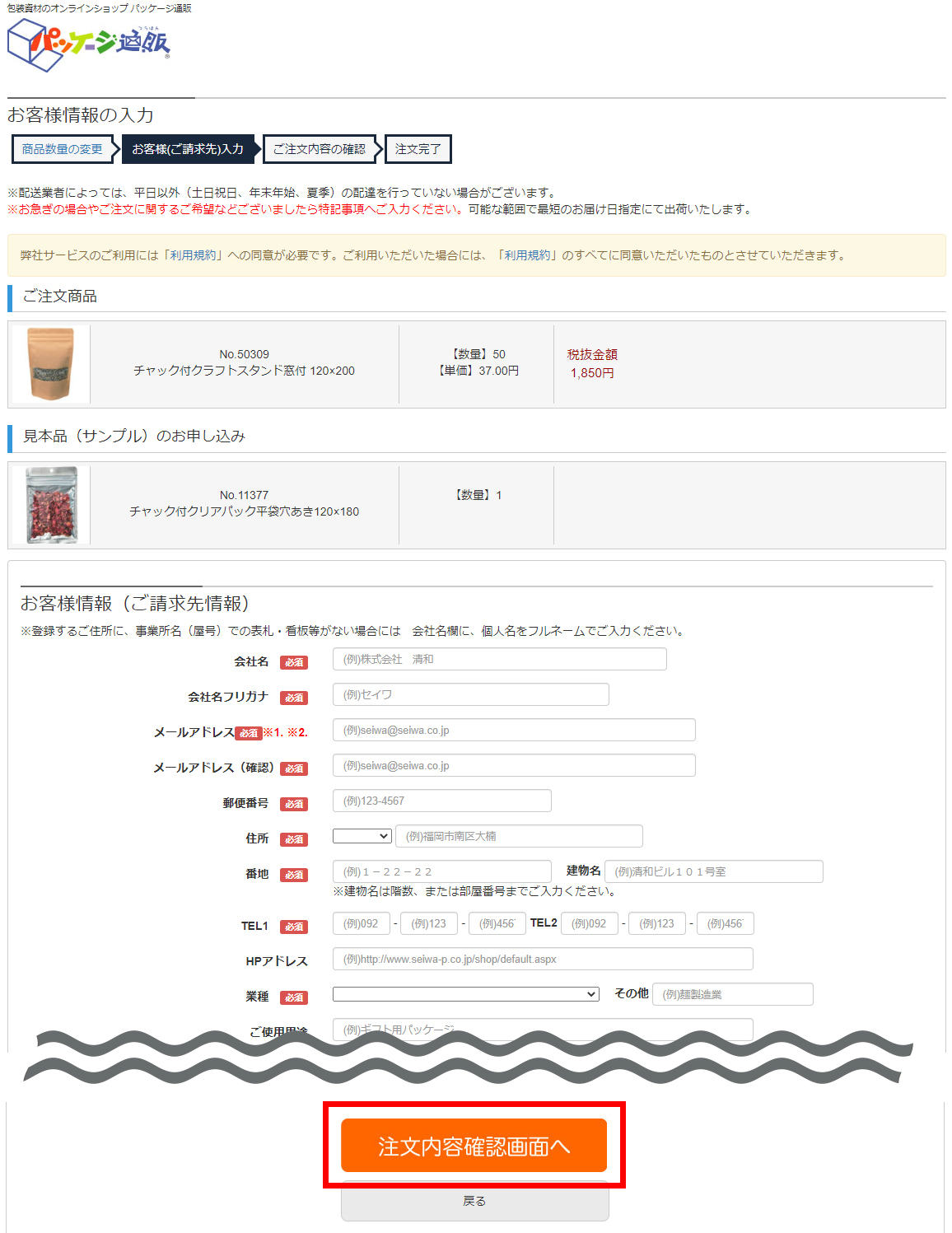
Task: Click the パッケージ通販 logo
Action: [89, 45]
